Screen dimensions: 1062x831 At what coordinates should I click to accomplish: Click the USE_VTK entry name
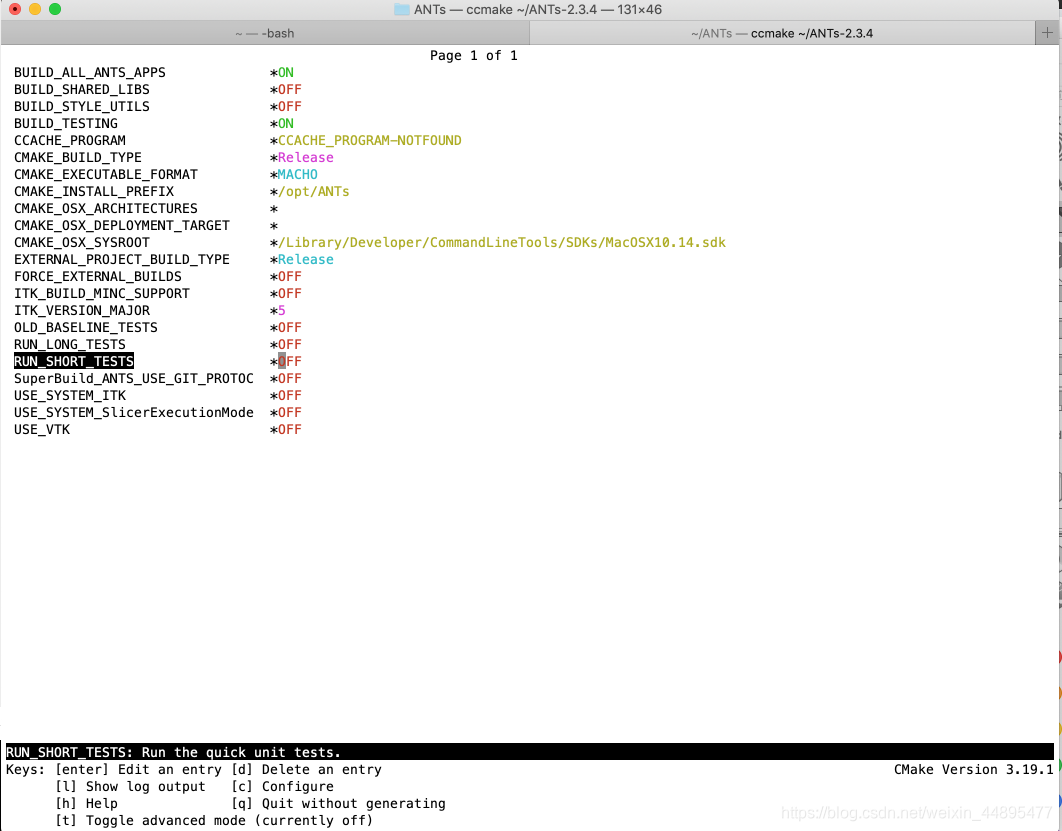coord(42,429)
